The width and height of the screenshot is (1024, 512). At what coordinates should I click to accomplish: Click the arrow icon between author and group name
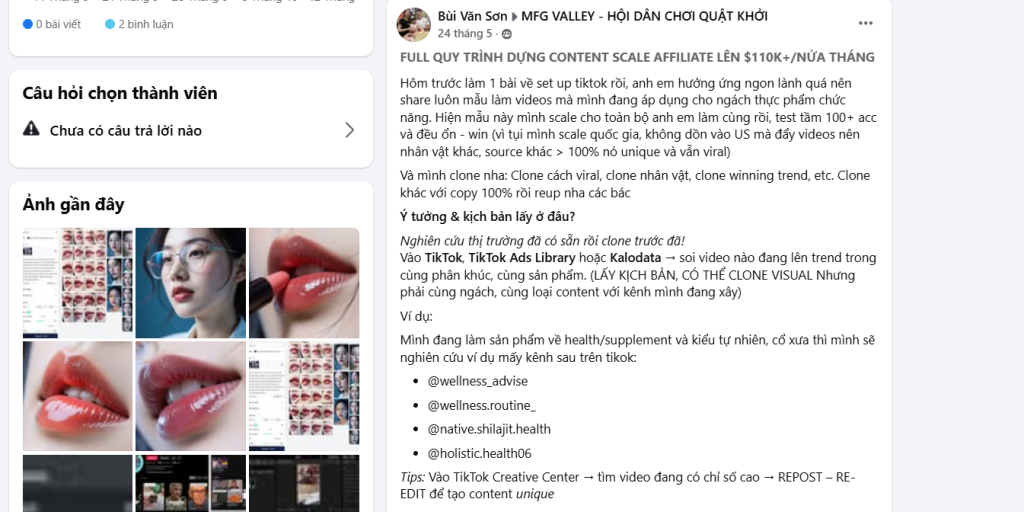(515, 16)
